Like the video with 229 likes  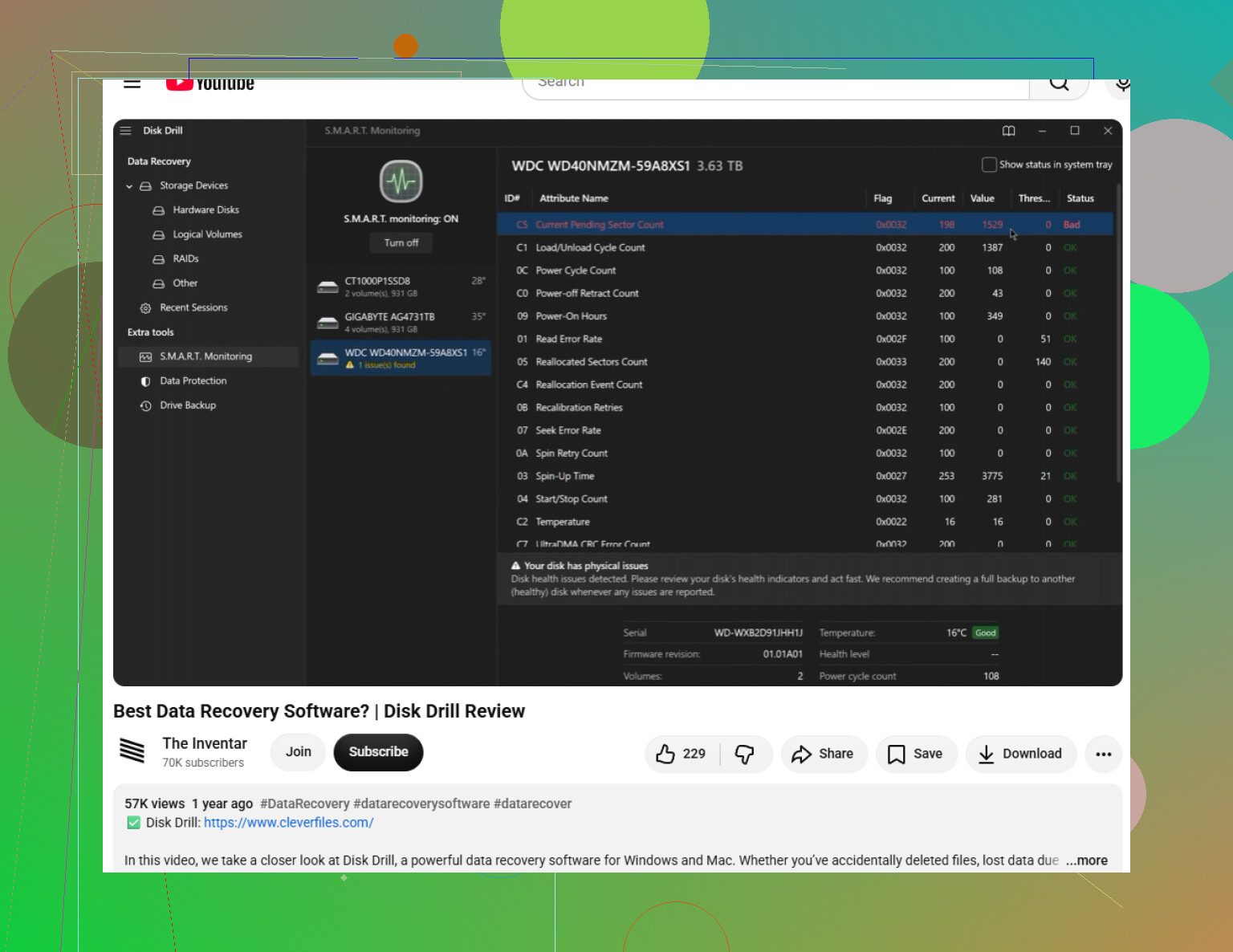(x=682, y=754)
